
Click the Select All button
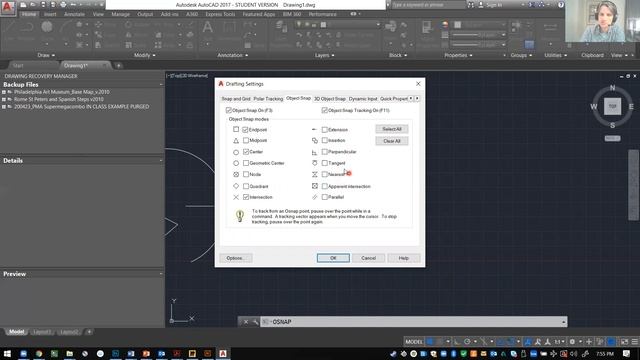(392, 129)
